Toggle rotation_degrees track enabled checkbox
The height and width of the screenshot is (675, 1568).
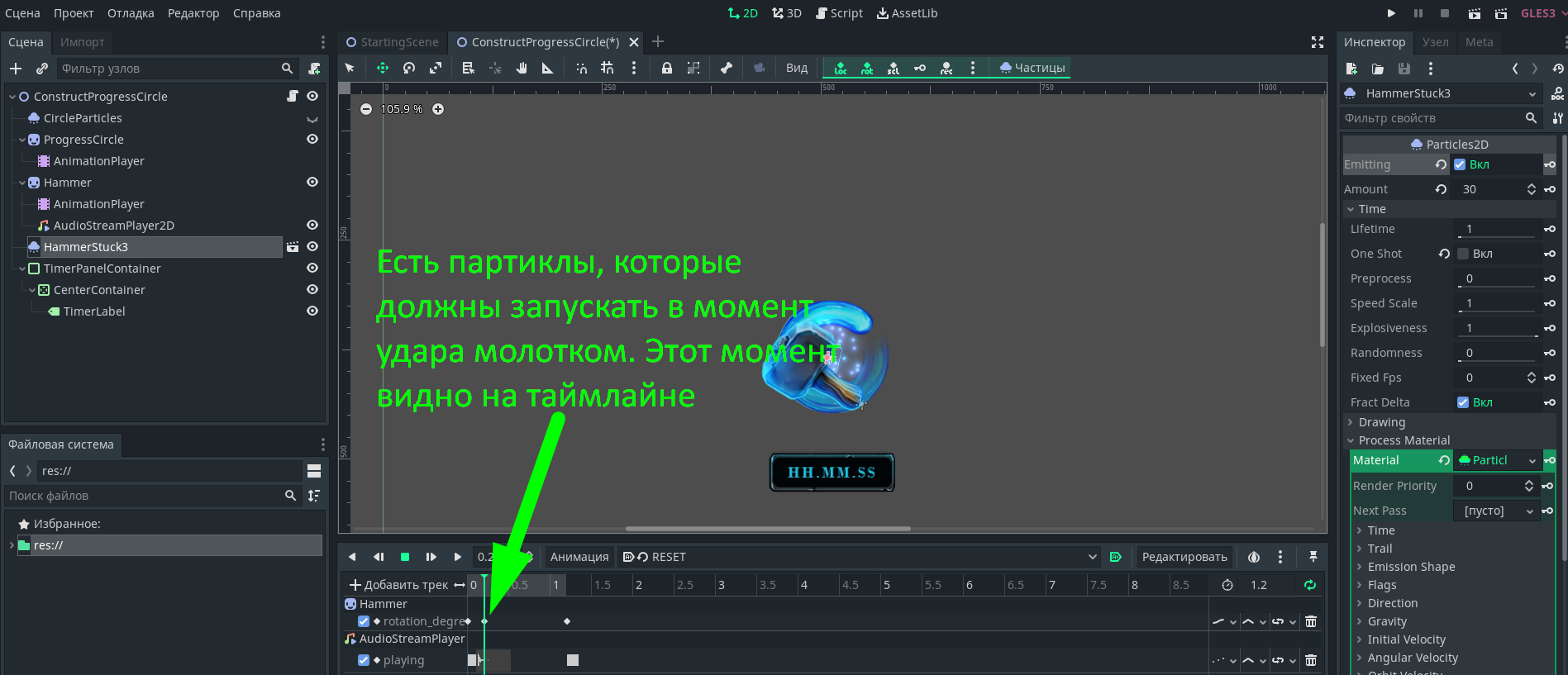(x=364, y=621)
